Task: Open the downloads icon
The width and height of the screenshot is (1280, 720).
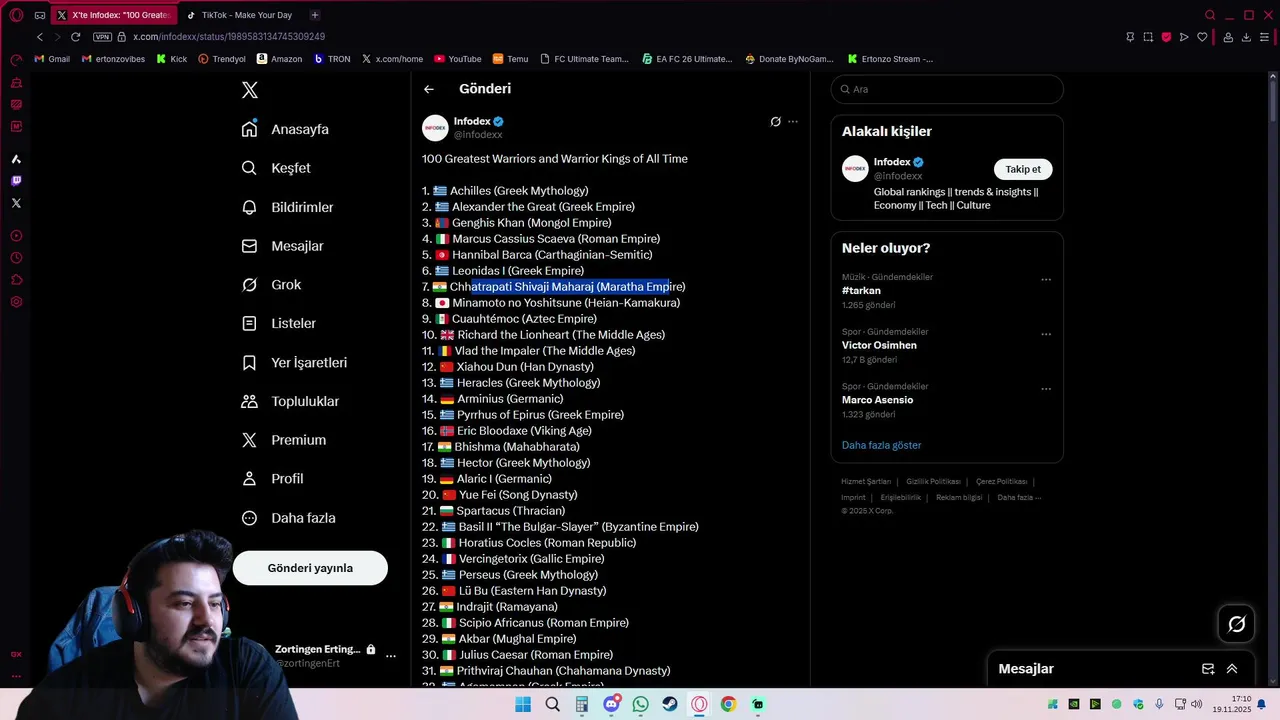Action: (x=1246, y=37)
